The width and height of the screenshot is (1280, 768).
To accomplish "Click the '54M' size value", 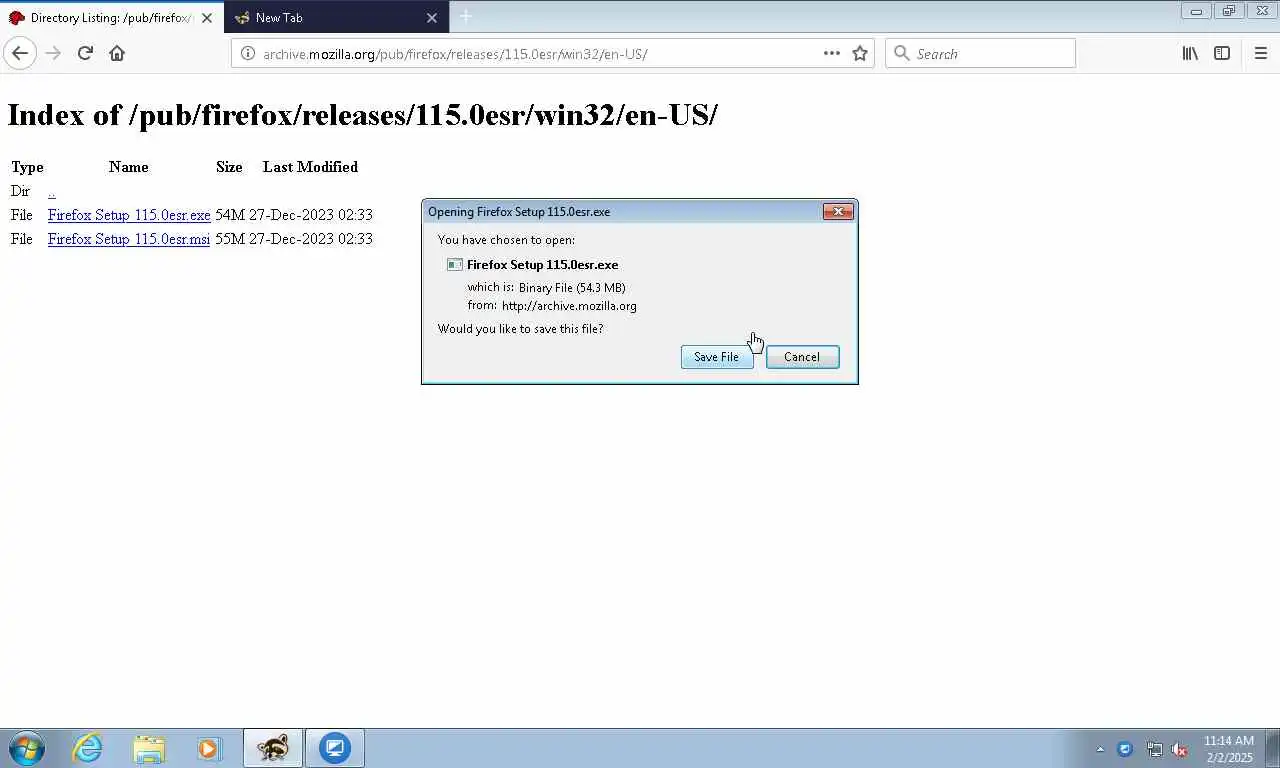I will tap(229, 215).
